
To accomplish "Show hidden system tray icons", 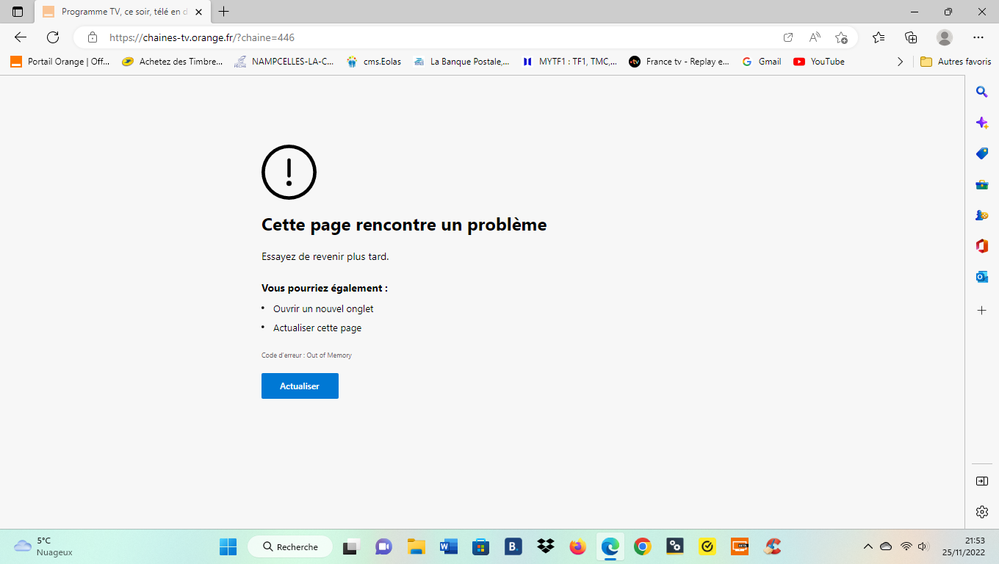I will pos(867,547).
